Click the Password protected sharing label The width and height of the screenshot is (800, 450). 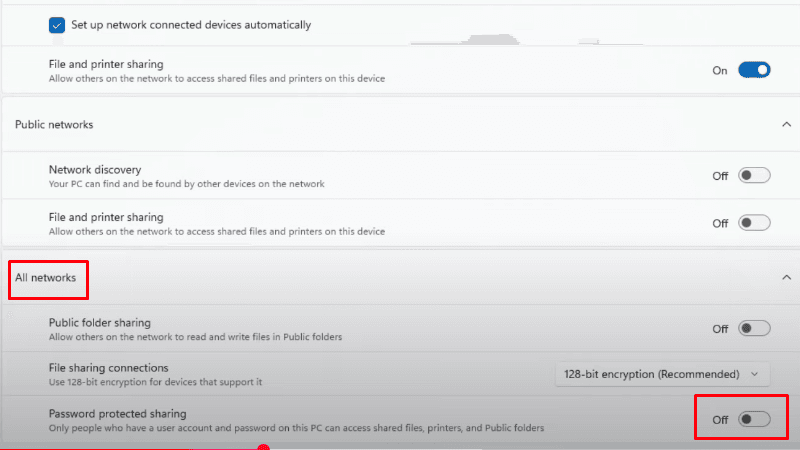[x=118, y=413]
